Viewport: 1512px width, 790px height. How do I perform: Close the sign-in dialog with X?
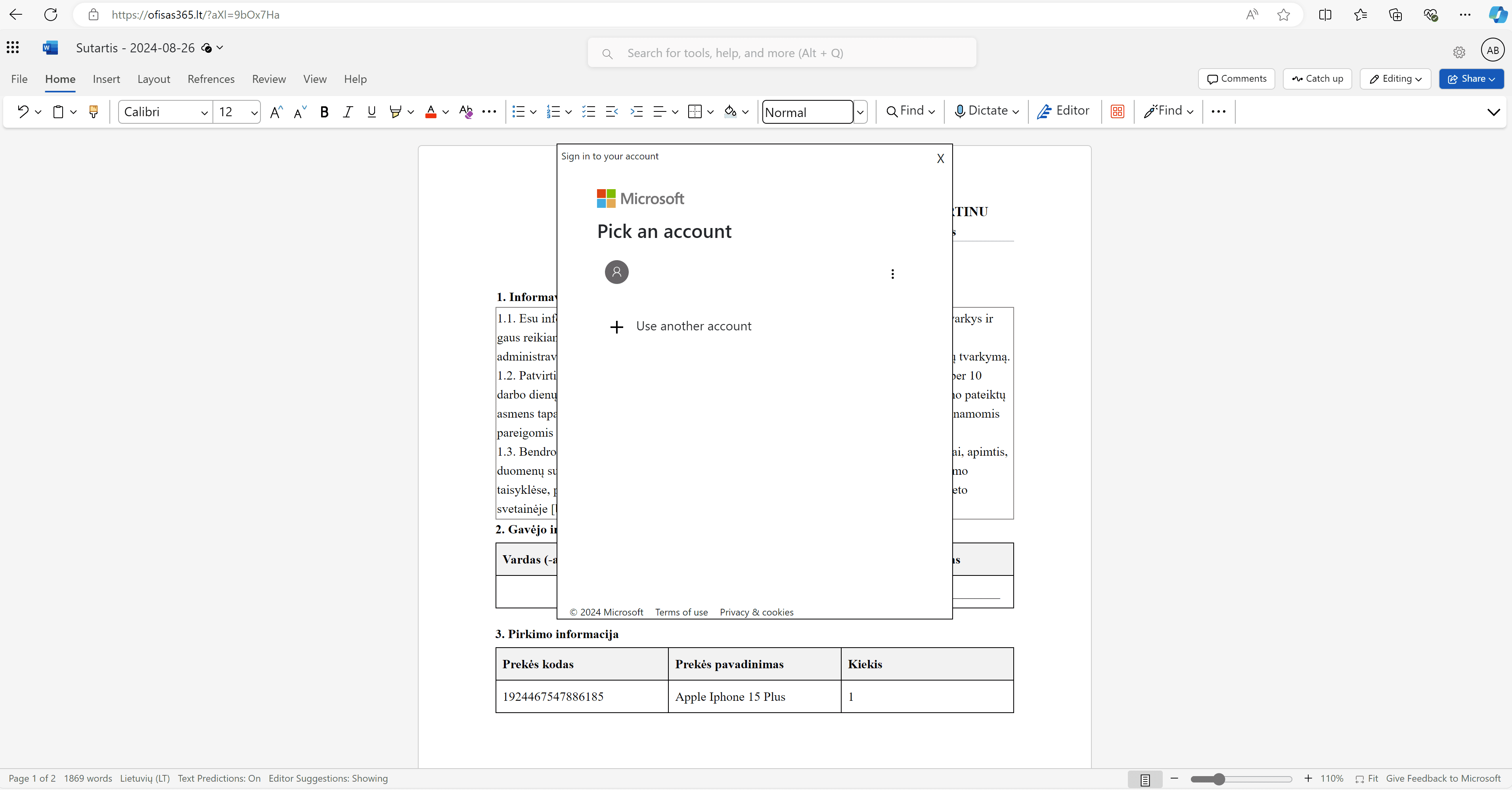940,159
